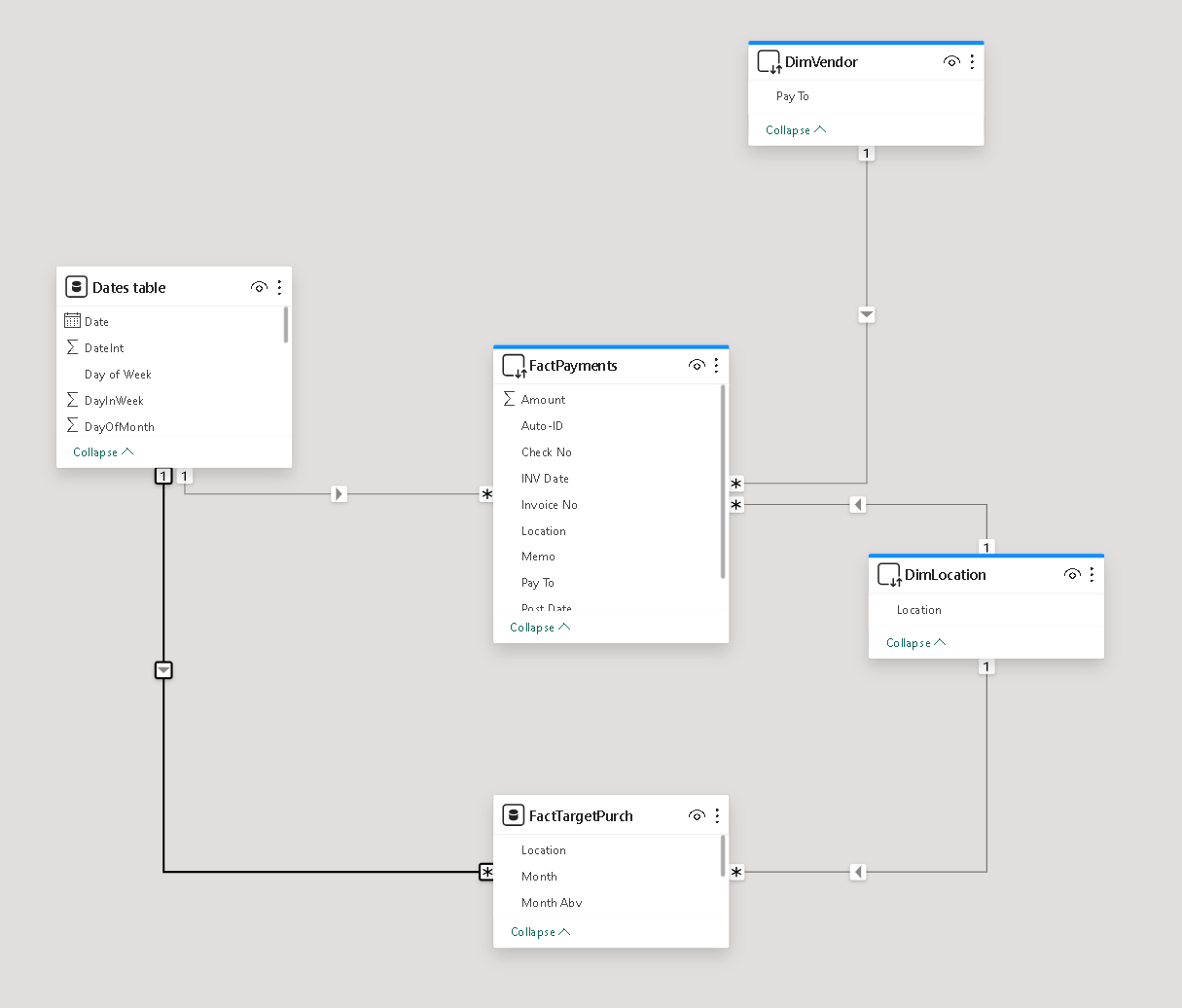Click the sigma icon beside DayOfMonth
Image resolution: width=1182 pixels, height=1008 pixels.
coord(72,426)
